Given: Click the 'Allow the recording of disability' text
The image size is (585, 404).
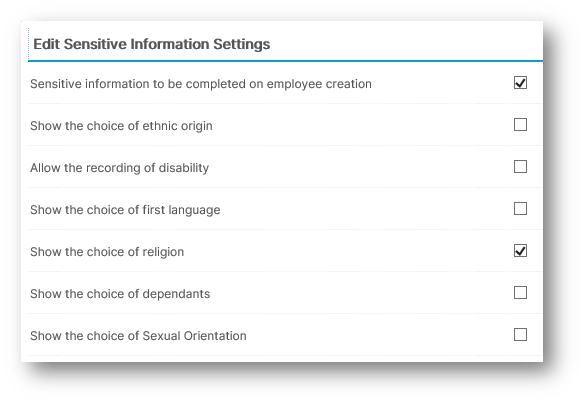Looking at the screenshot, I should point(119,168).
